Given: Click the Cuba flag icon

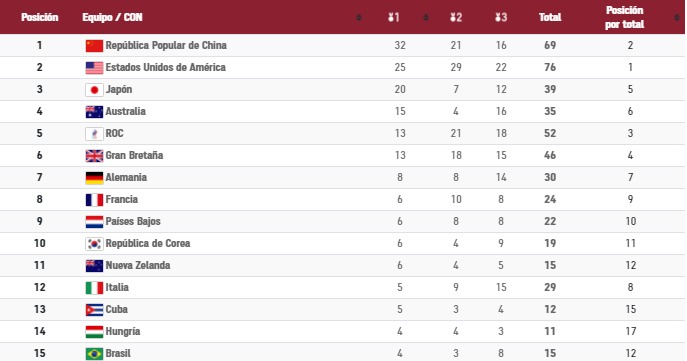Looking at the screenshot, I should coord(94,310).
